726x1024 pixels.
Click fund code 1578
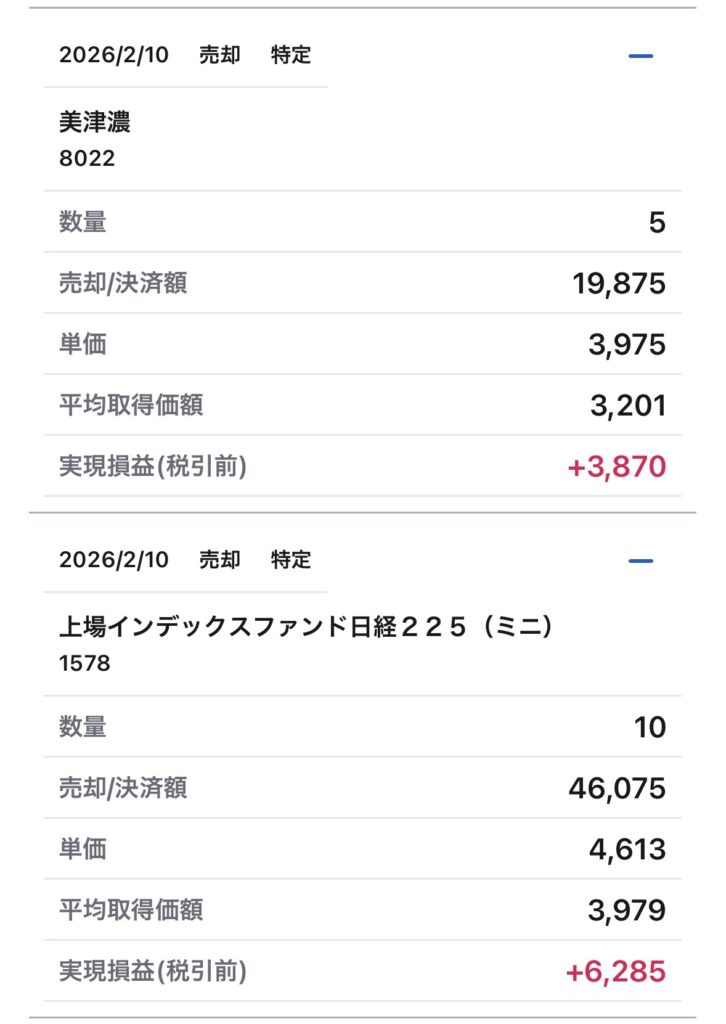(x=85, y=663)
